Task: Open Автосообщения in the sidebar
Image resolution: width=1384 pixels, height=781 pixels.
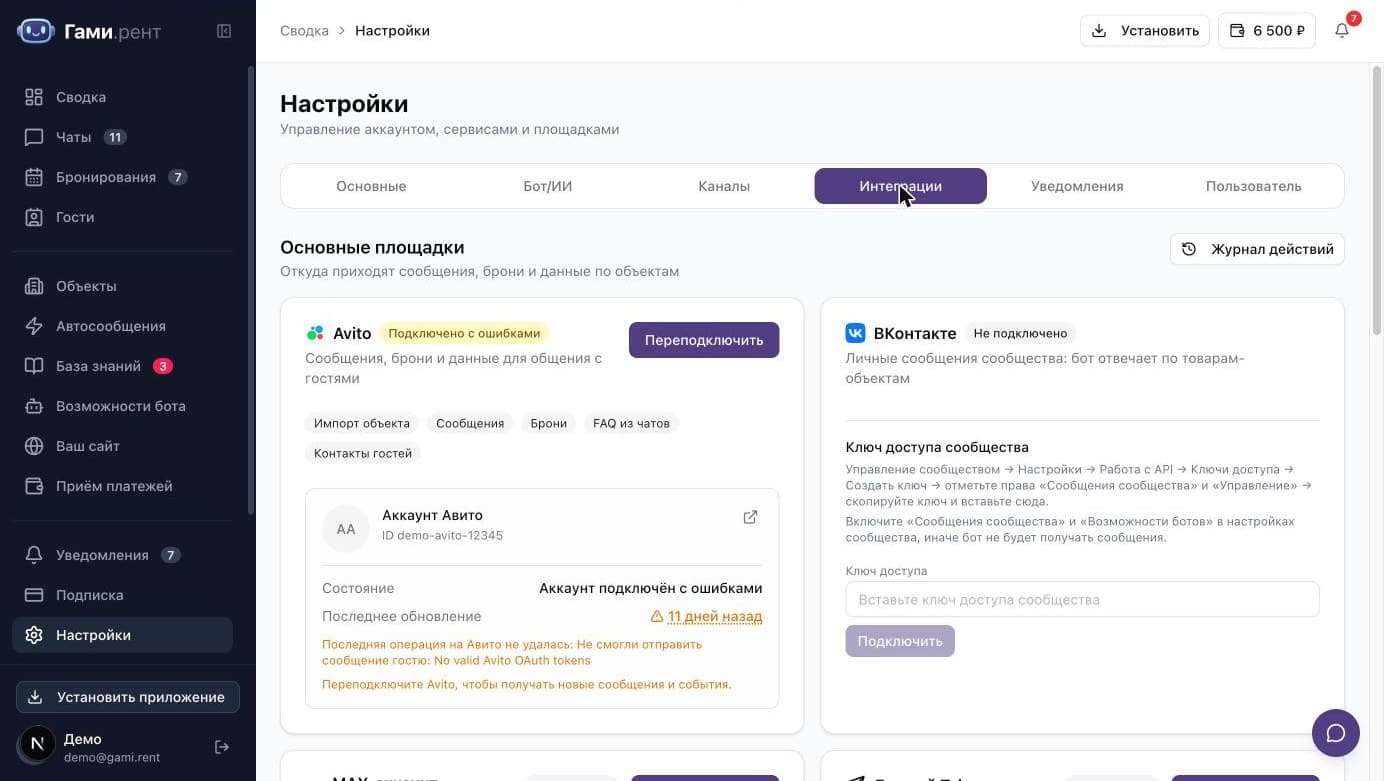Action: coord(122,326)
